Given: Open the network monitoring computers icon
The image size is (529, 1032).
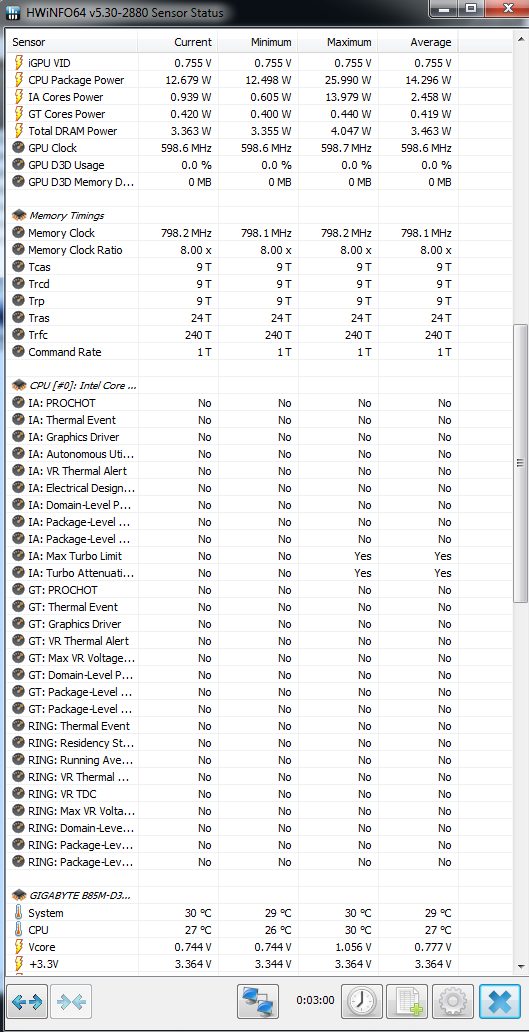Looking at the screenshot, I should [258, 1002].
